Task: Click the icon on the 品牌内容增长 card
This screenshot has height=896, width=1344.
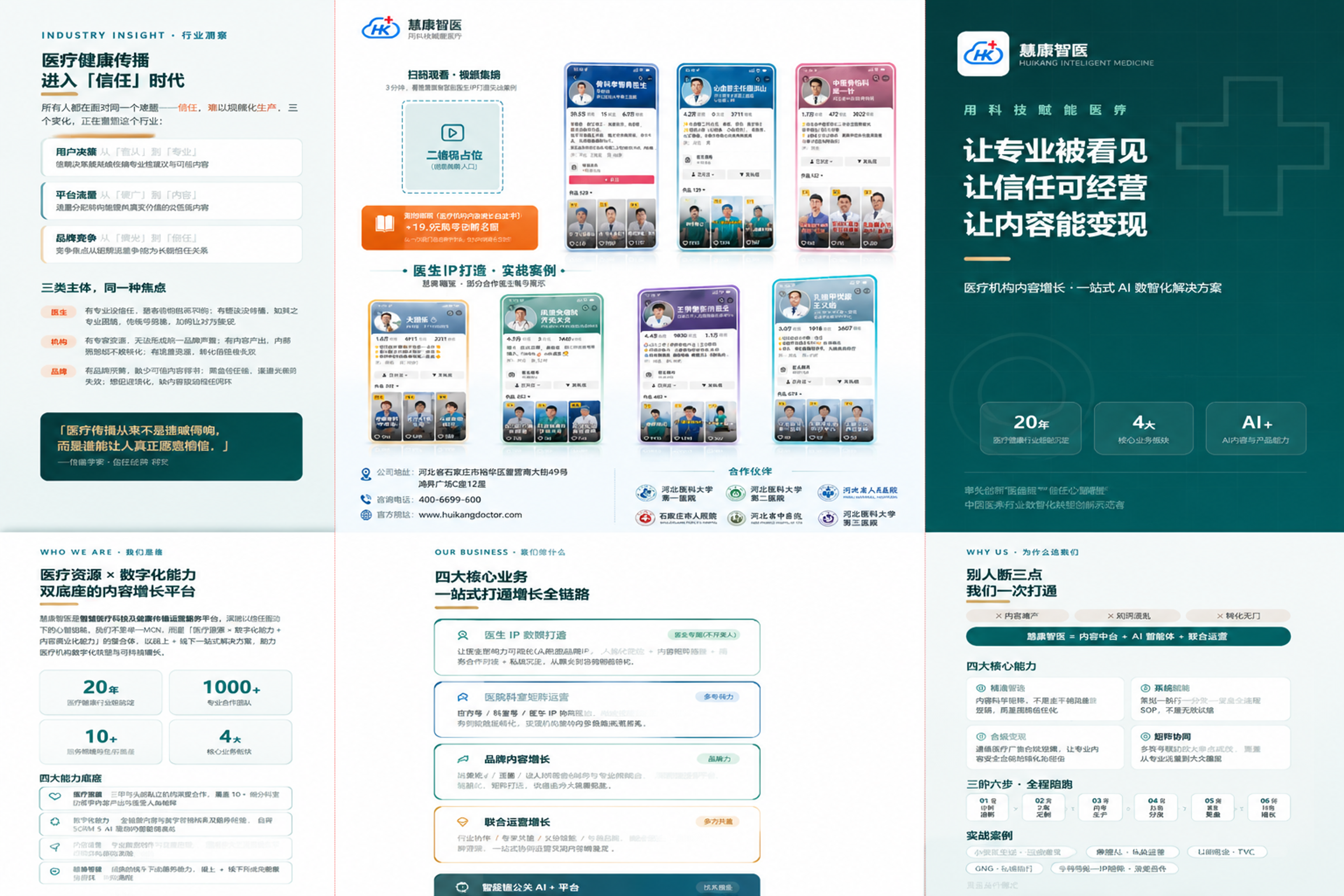Action: tap(463, 759)
